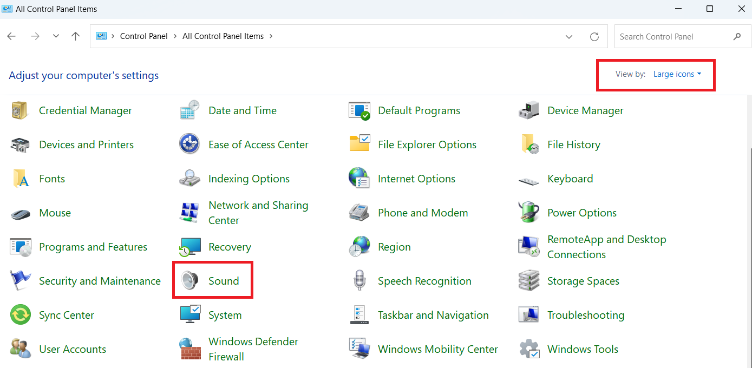752x368 pixels.
Task: Open the System monitor icon
Action: pyautogui.click(x=189, y=315)
